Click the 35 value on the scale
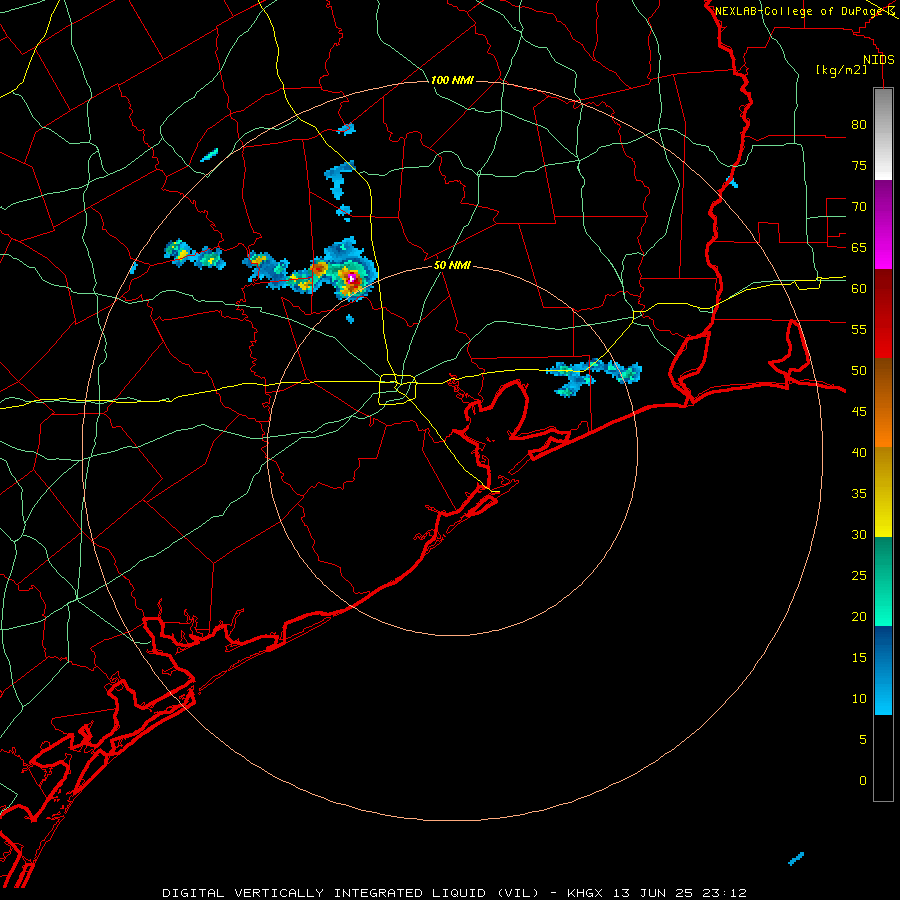 859,494
